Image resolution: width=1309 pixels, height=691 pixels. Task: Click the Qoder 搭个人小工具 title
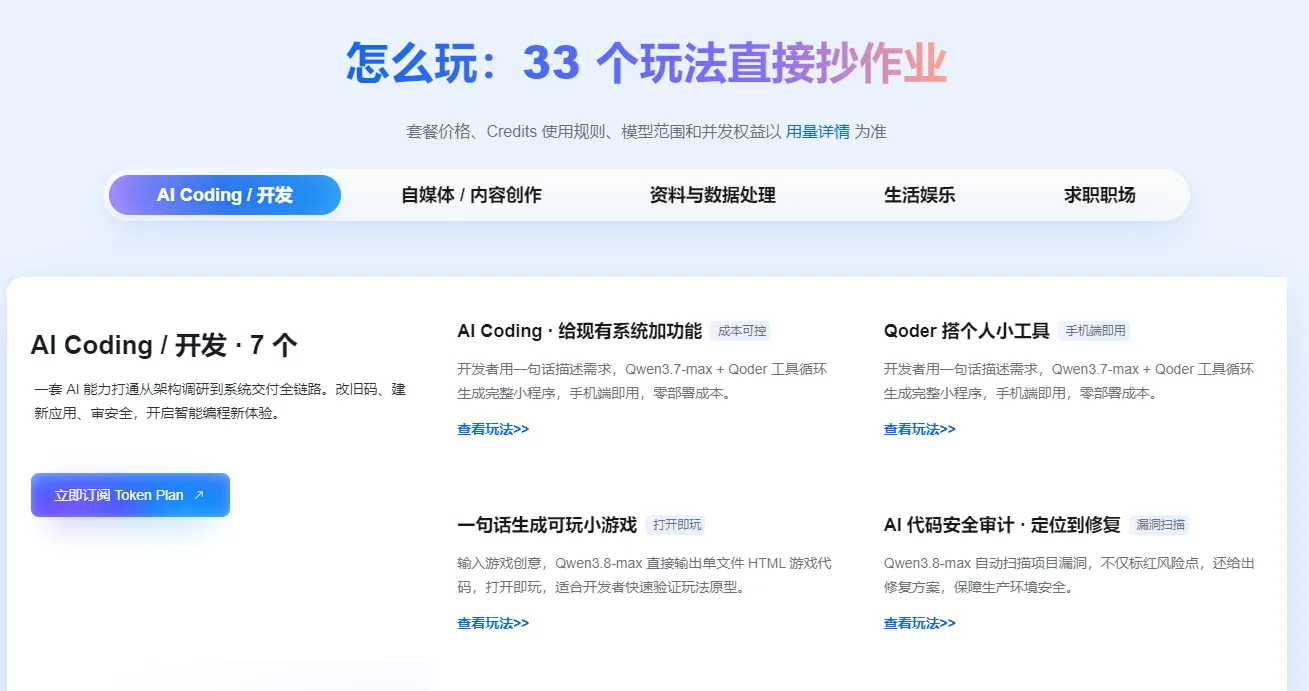point(966,331)
